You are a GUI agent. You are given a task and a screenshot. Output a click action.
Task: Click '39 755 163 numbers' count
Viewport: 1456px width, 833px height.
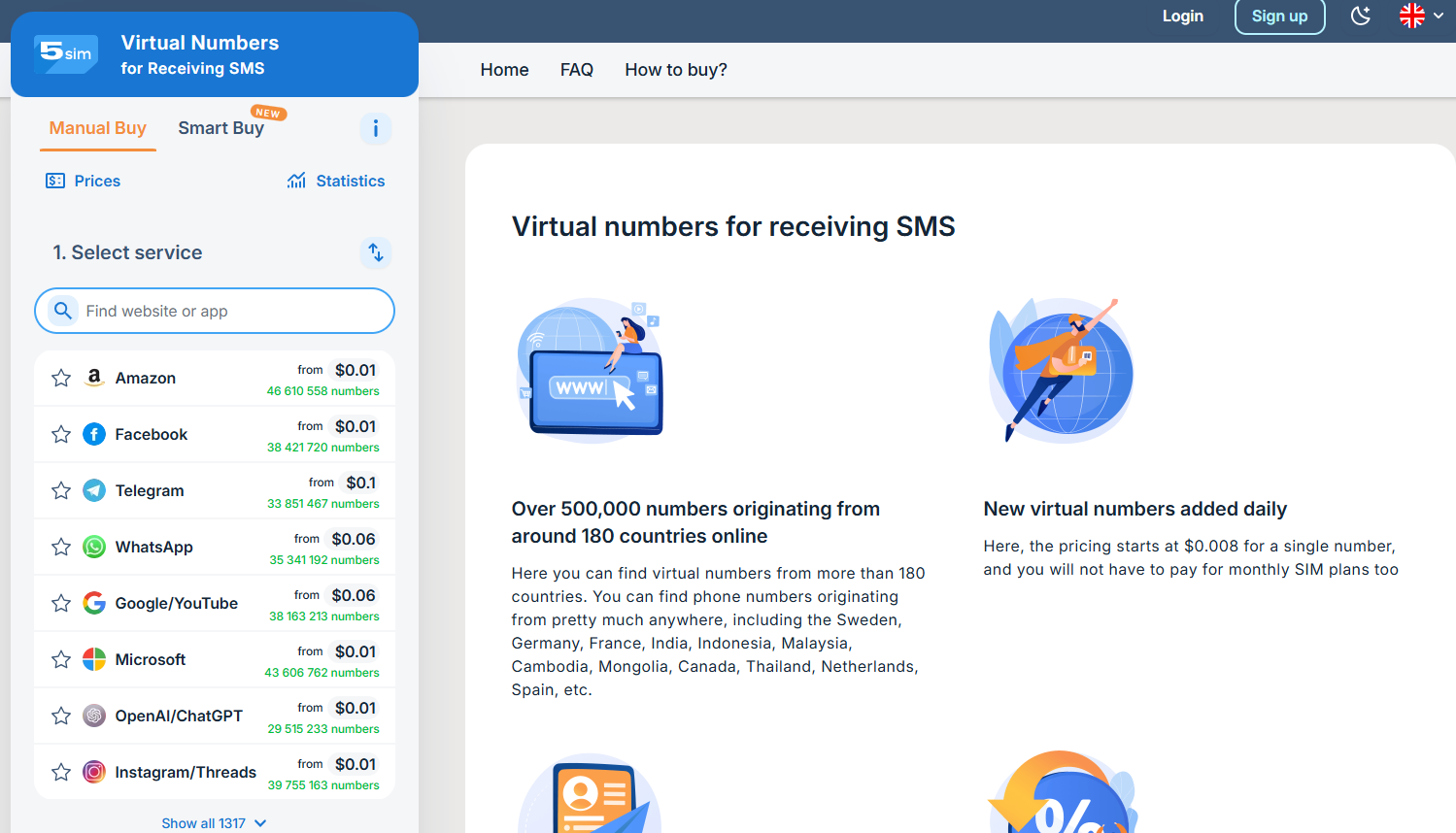(323, 785)
